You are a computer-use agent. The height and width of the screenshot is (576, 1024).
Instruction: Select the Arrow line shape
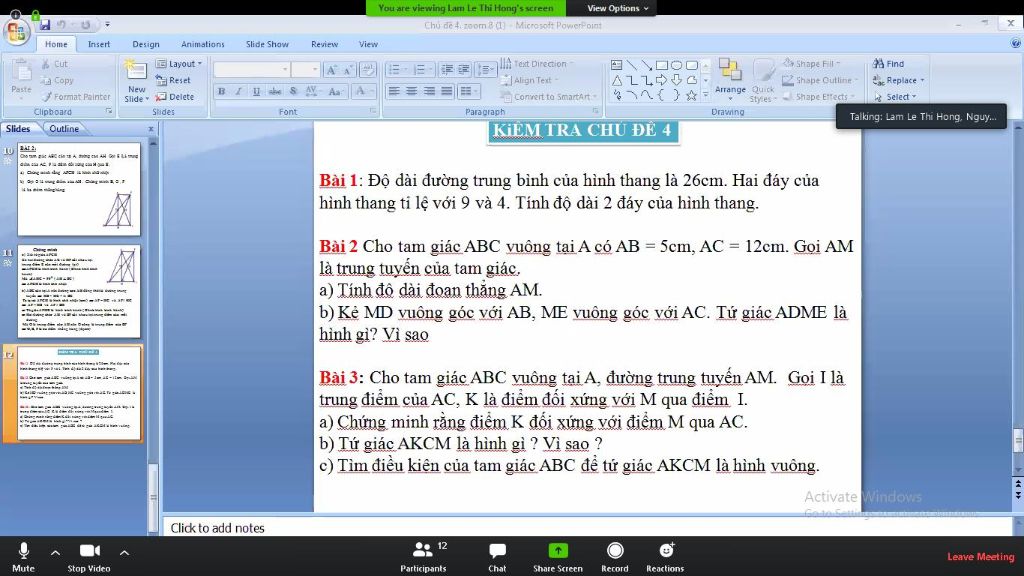pyautogui.click(x=647, y=65)
